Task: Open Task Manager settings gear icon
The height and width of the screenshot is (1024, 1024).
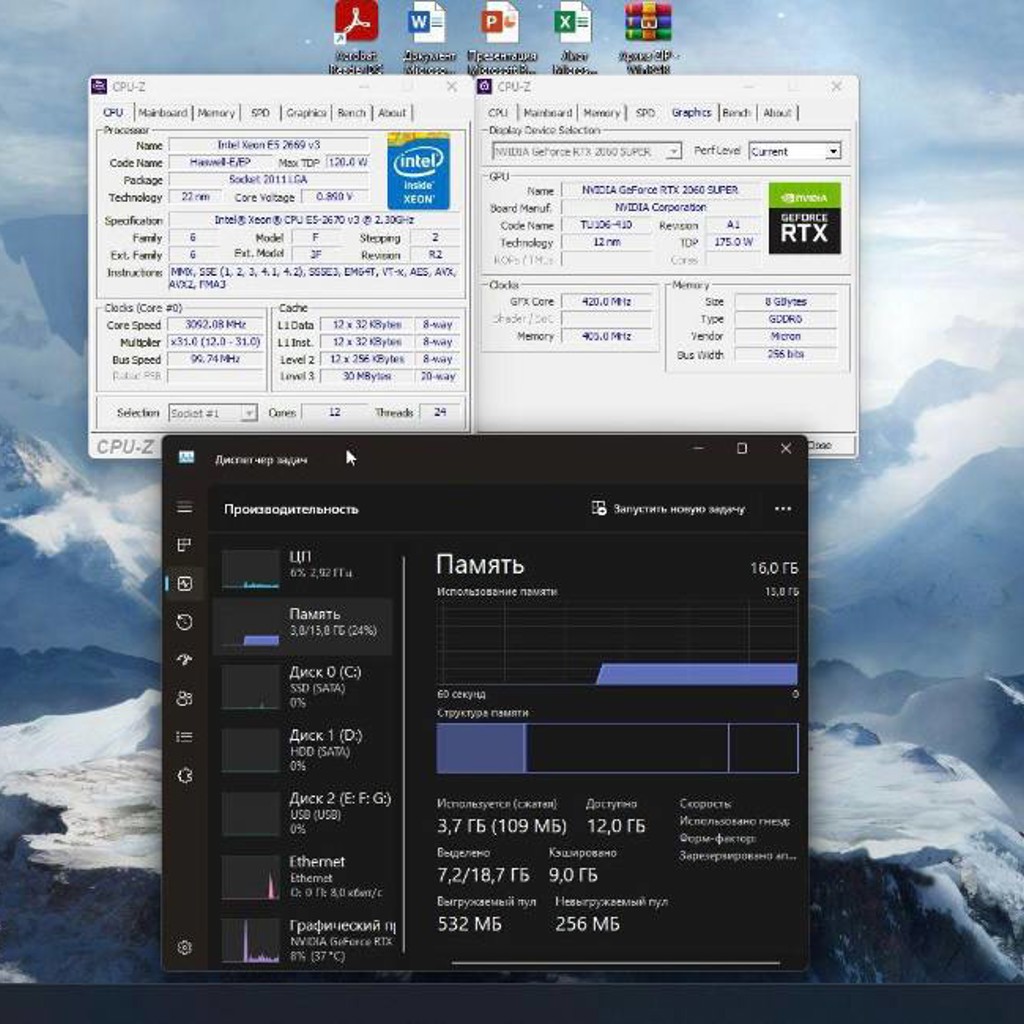Action: coord(185,947)
